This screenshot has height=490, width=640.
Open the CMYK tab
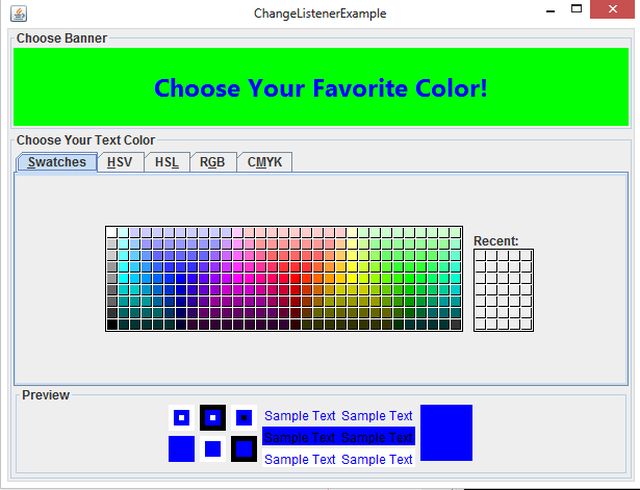(x=264, y=162)
